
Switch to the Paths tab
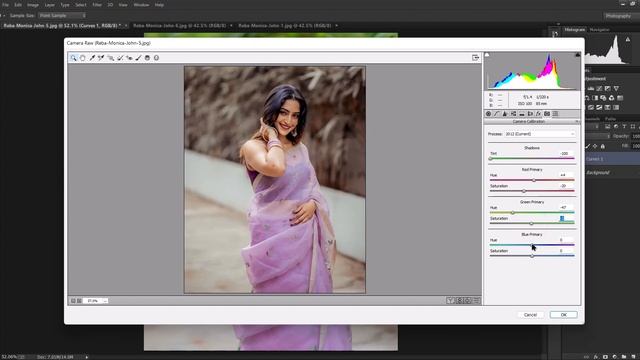coord(610,119)
